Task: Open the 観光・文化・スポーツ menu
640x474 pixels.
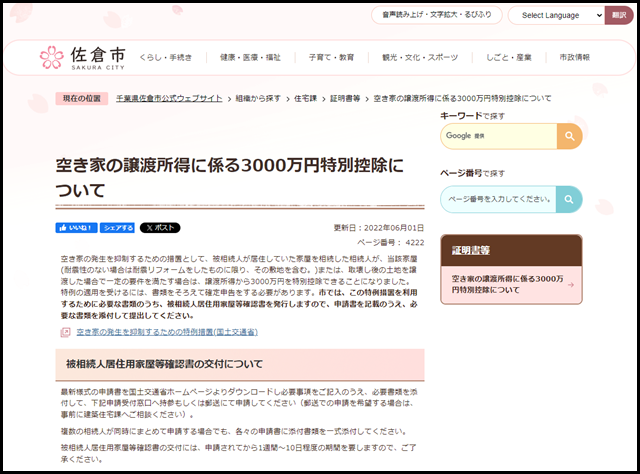Action: pos(420,58)
